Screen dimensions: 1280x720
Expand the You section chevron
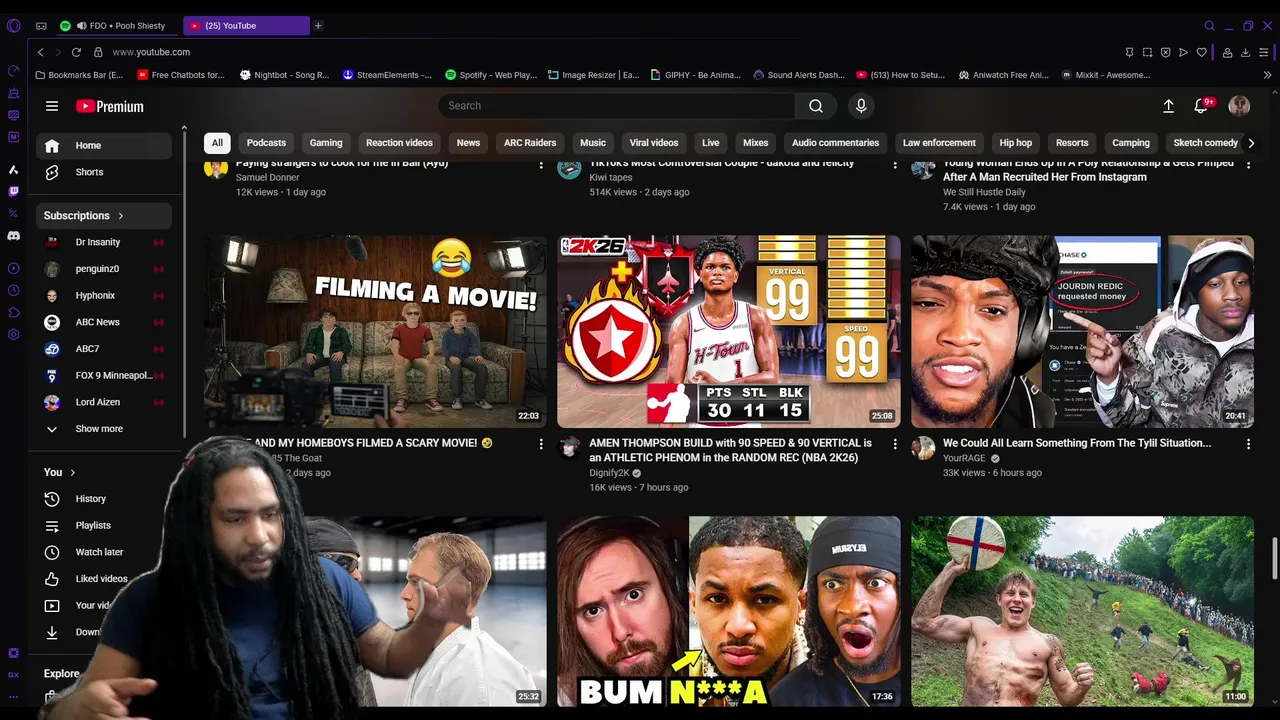coord(73,472)
